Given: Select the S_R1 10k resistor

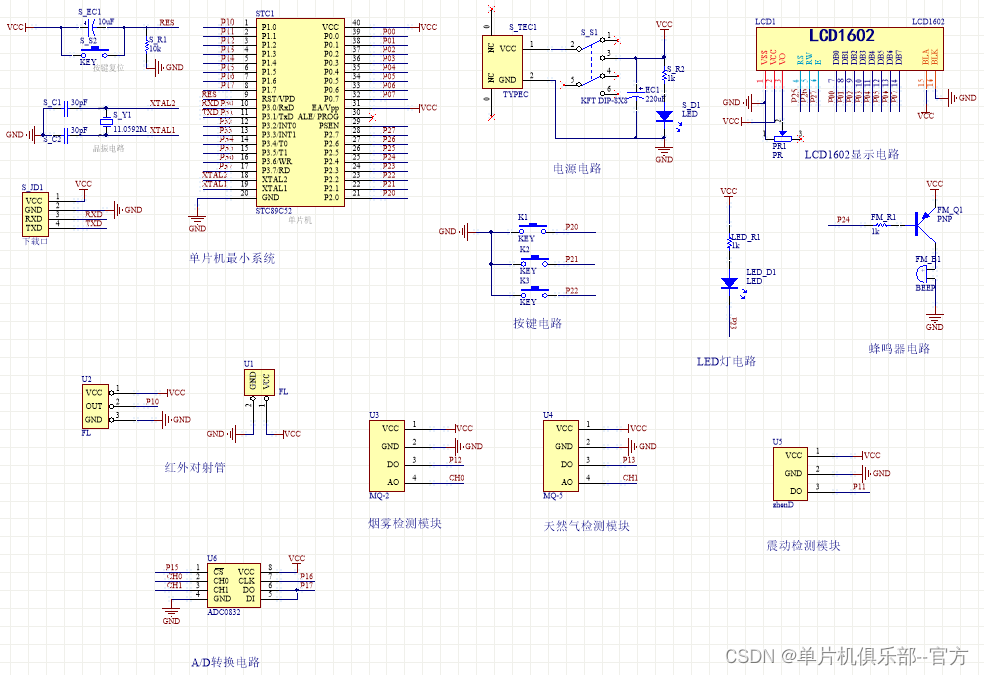Looking at the screenshot, I should pyautogui.click(x=147, y=44).
